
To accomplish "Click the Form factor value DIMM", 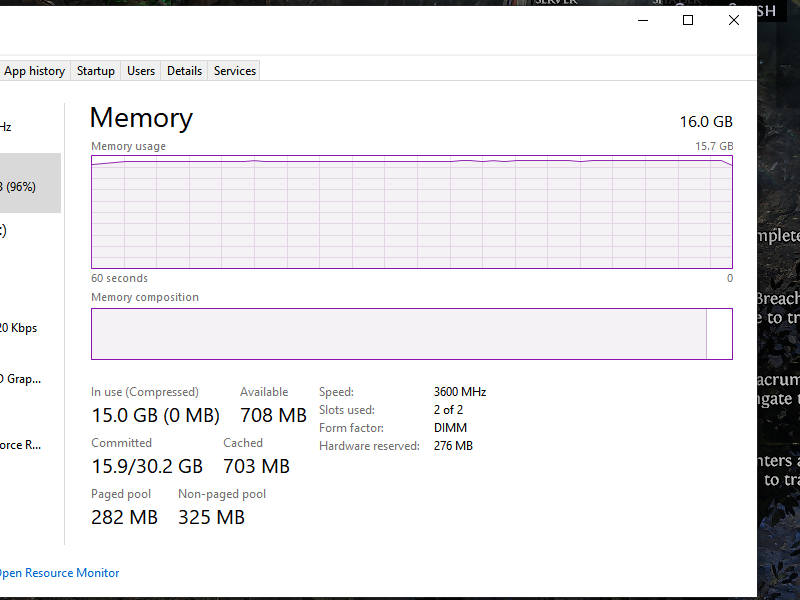I will 450,428.
